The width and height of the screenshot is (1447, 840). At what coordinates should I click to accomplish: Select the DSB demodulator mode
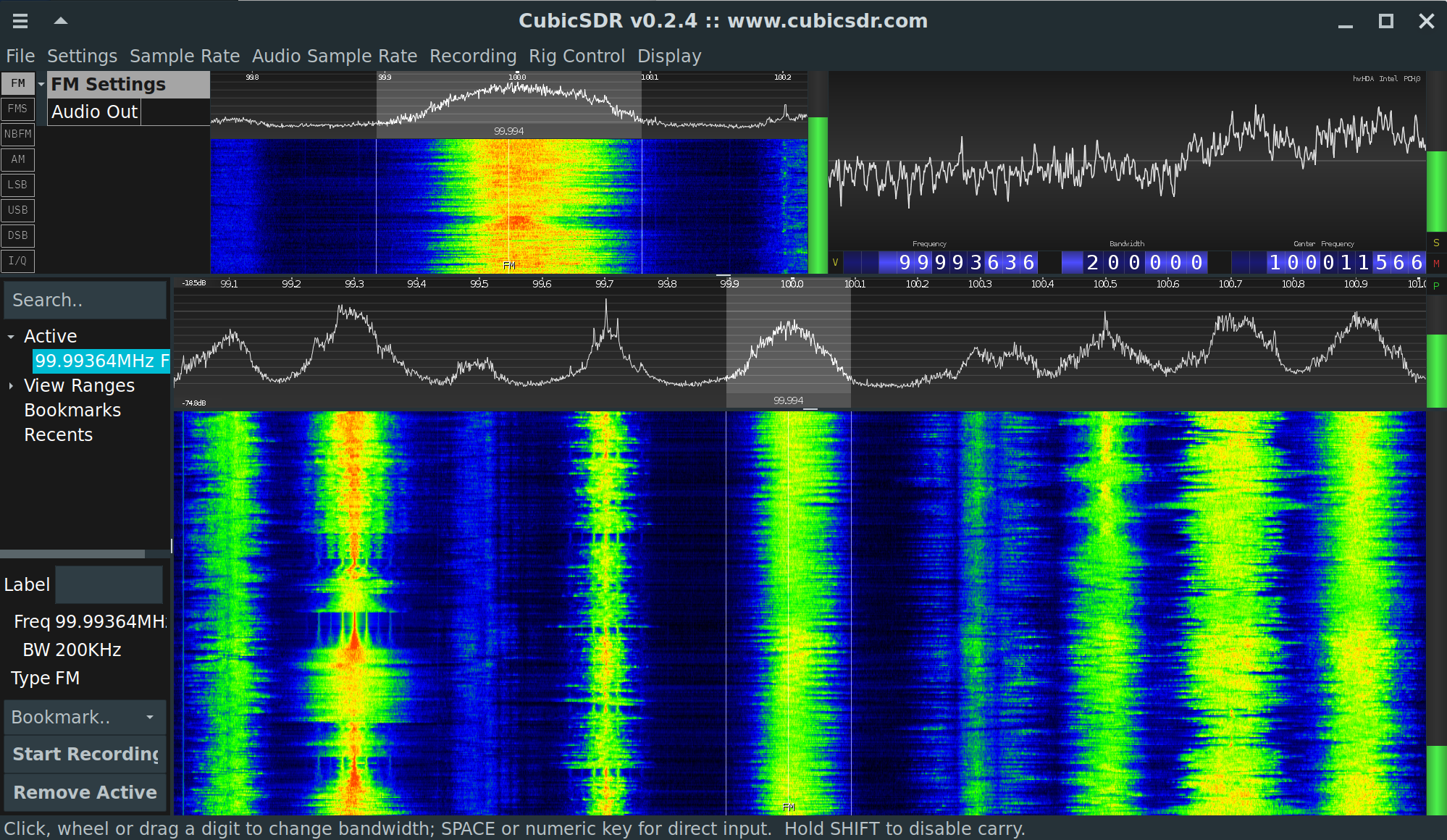pyautogui.click(x=18, y=235)
